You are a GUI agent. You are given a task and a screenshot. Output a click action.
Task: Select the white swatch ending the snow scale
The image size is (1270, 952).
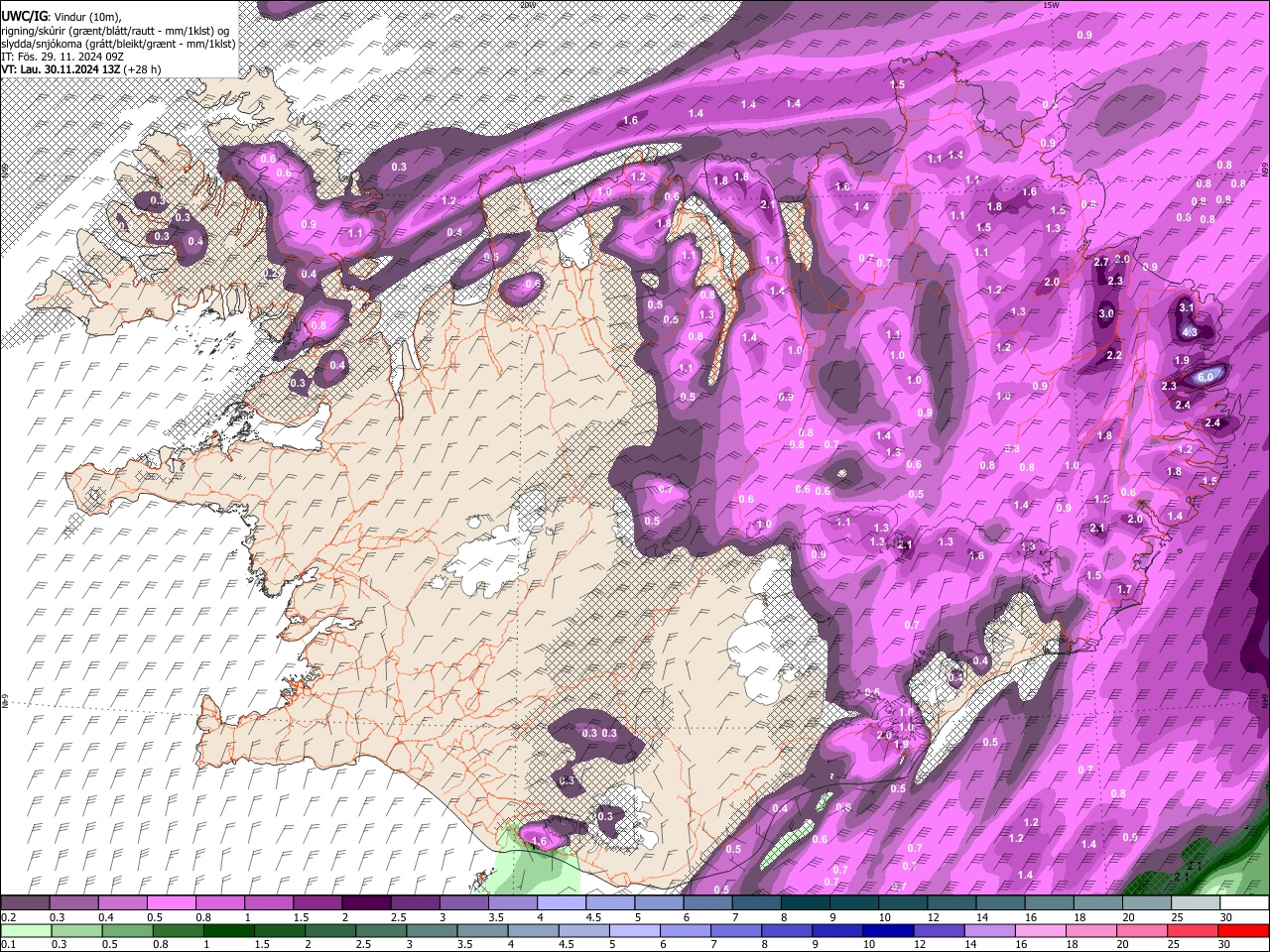tap(1244, 903)
